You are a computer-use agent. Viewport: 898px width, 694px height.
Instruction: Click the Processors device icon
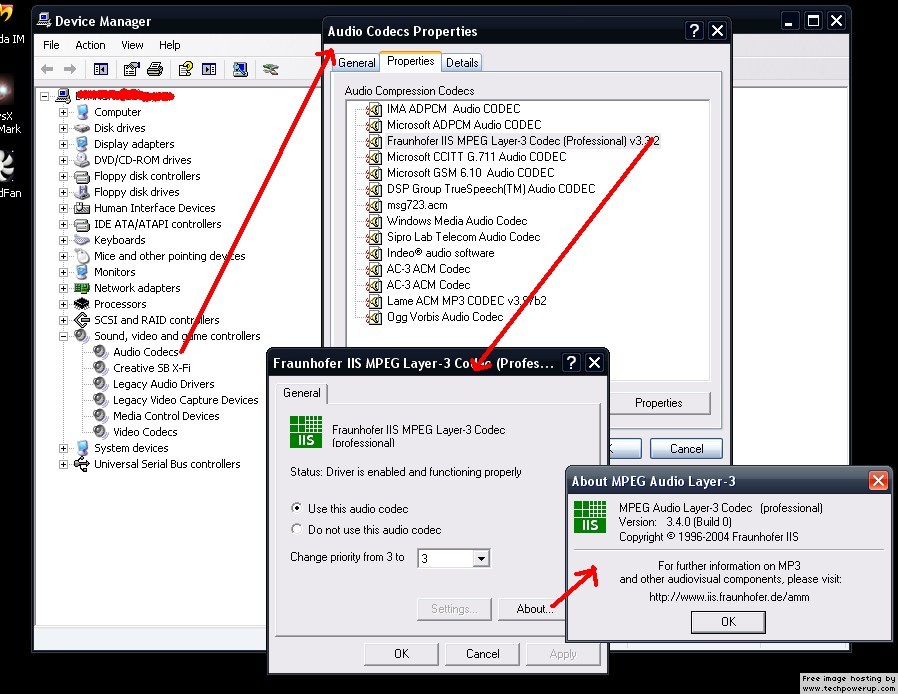[82, 304]
